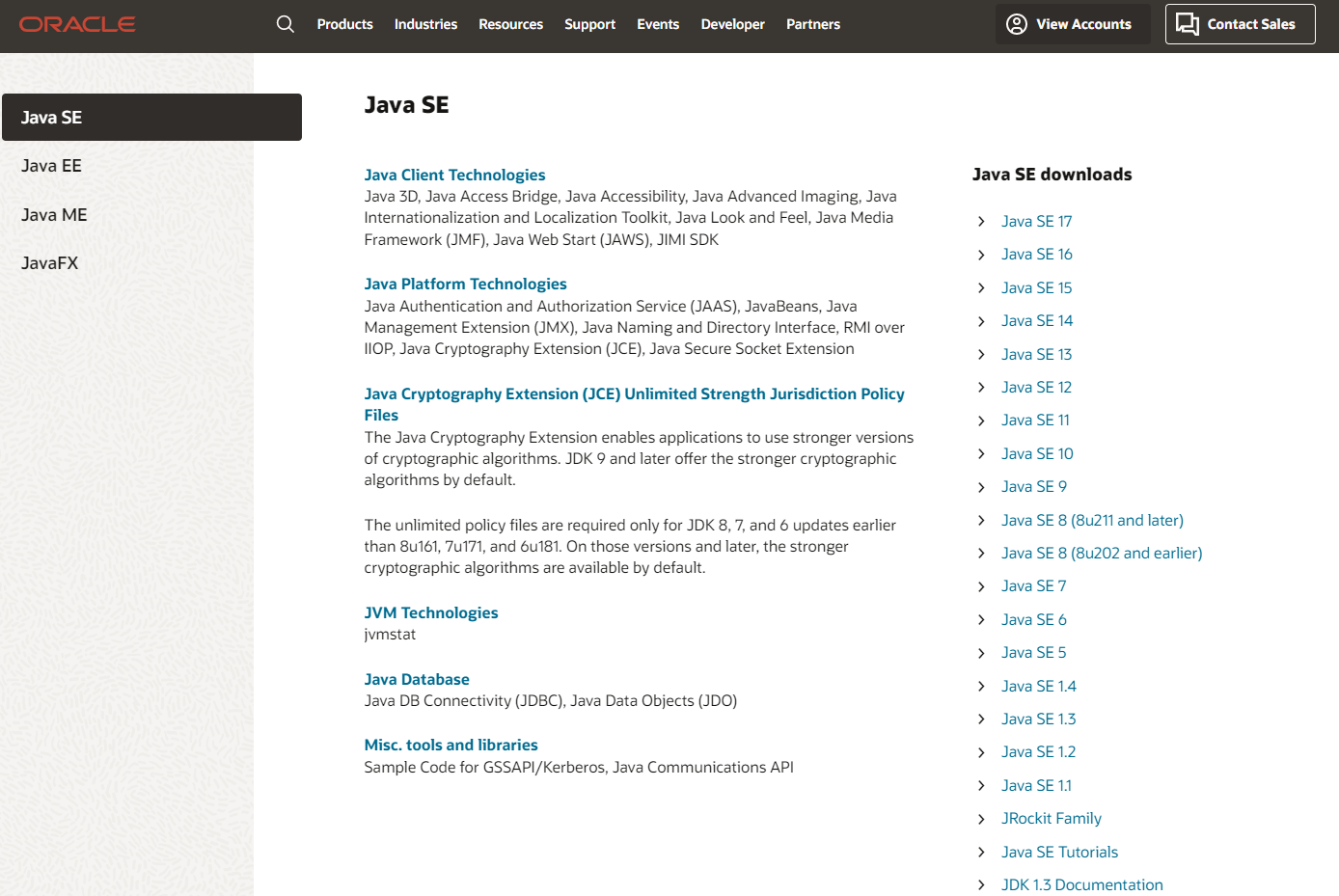Viewport: 1339px width, 896px height.
Task: Open the Java SE 9 download link
Action: click(x=1033, y=487)
